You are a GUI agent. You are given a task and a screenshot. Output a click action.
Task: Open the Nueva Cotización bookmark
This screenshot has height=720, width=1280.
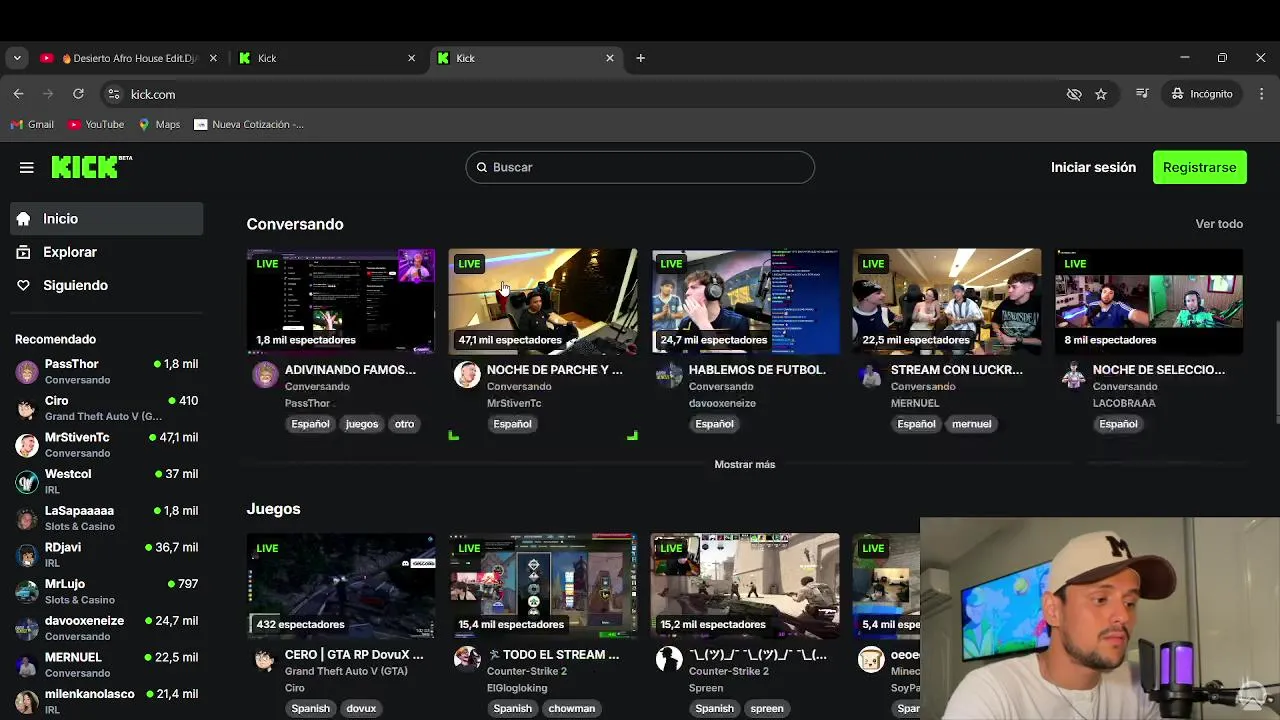pyautogui.click(x=249, y=124)
